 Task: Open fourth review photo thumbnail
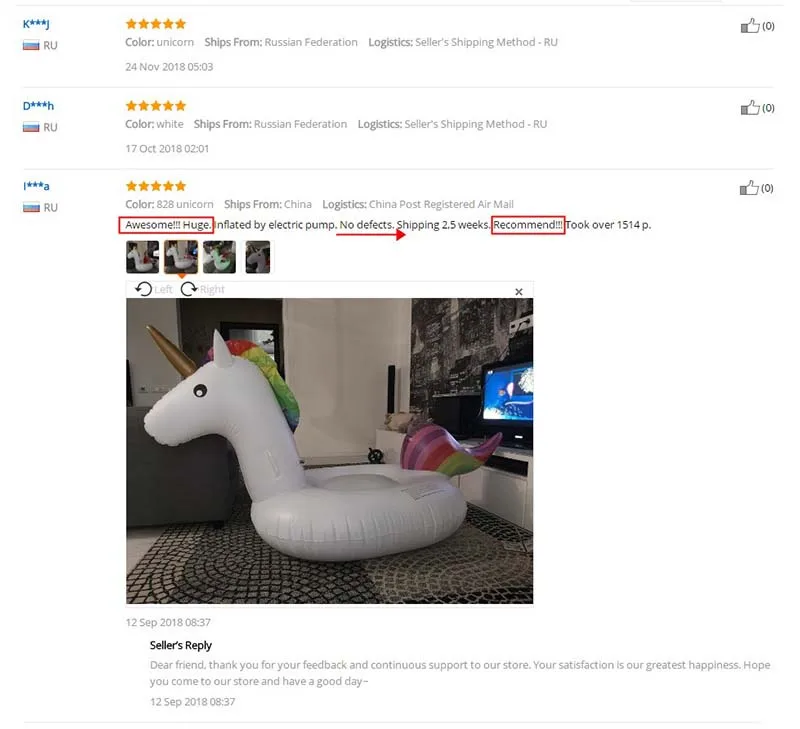[258, 257]
